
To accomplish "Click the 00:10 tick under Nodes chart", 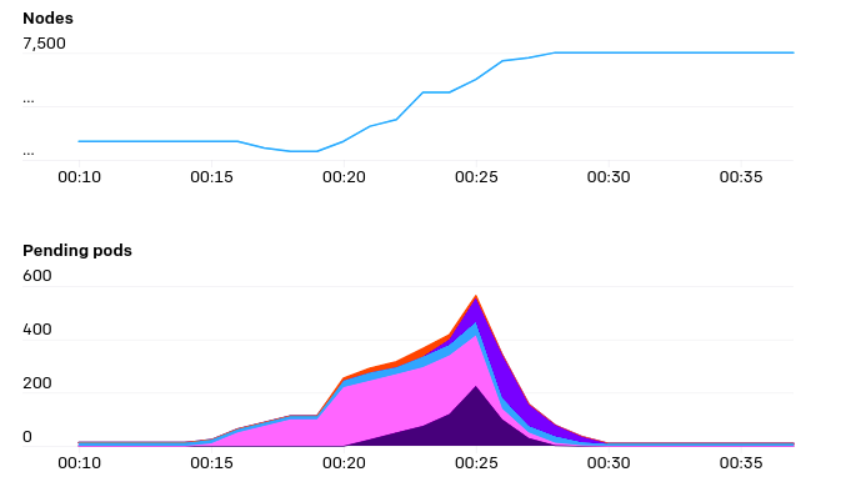I will point(79,176).
